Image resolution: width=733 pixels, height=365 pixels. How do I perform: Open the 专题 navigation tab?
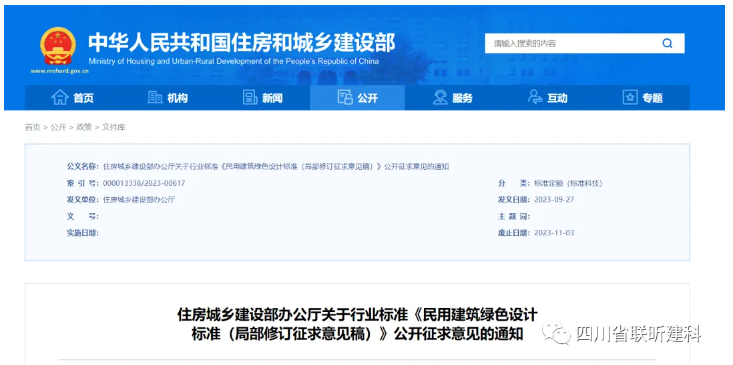click(x=642, y=98)
